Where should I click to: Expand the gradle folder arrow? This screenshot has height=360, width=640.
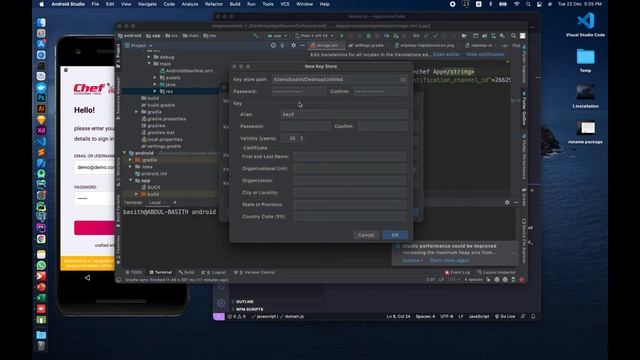tap(137, 112)
